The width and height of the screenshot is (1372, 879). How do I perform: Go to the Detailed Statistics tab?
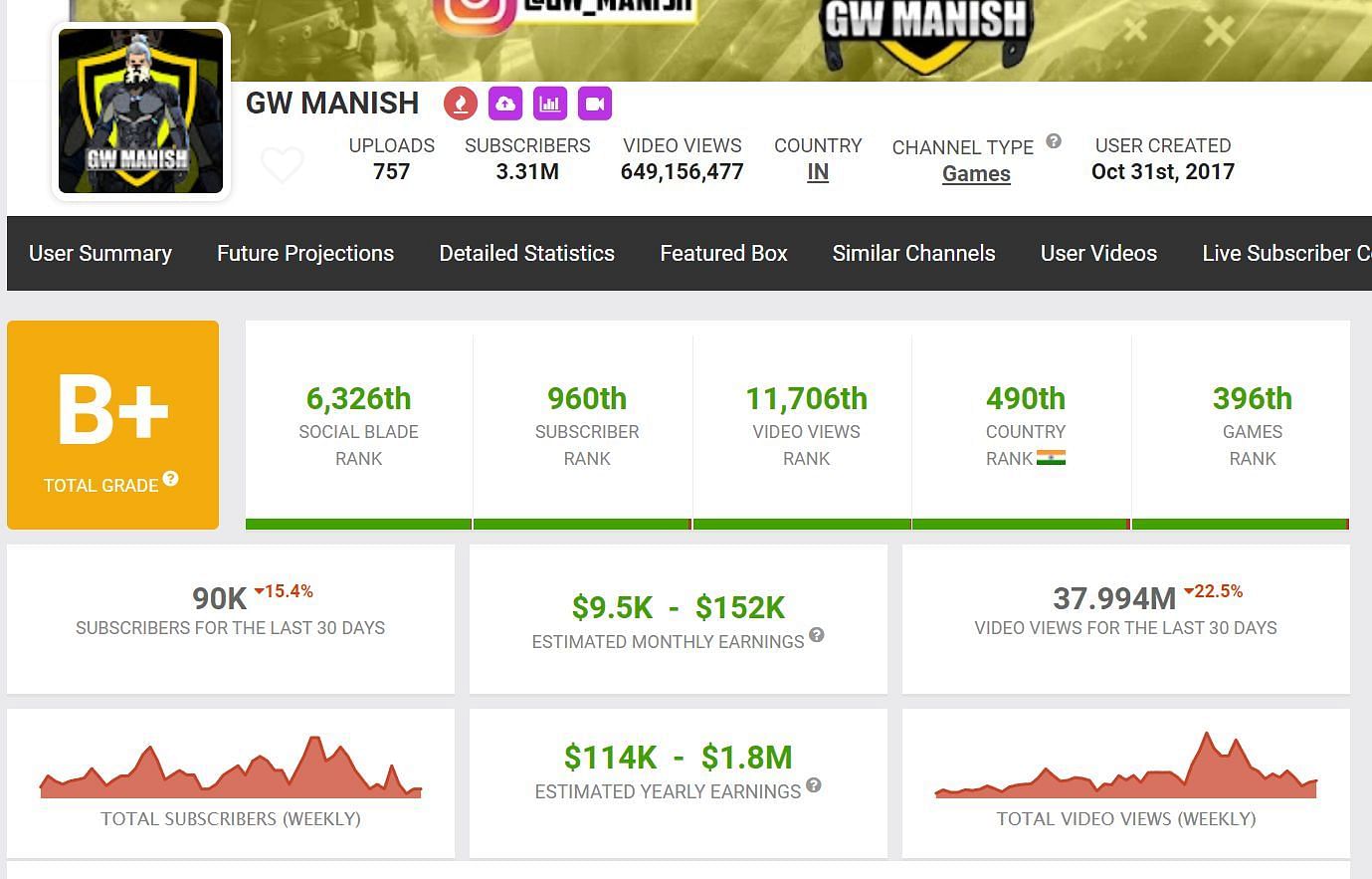526,254
